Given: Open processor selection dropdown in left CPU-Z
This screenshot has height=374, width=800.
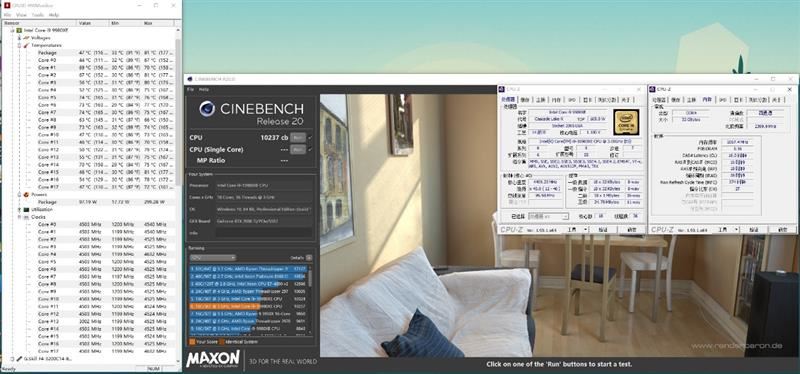Looking at the screenshot, I should coord(548,216).
